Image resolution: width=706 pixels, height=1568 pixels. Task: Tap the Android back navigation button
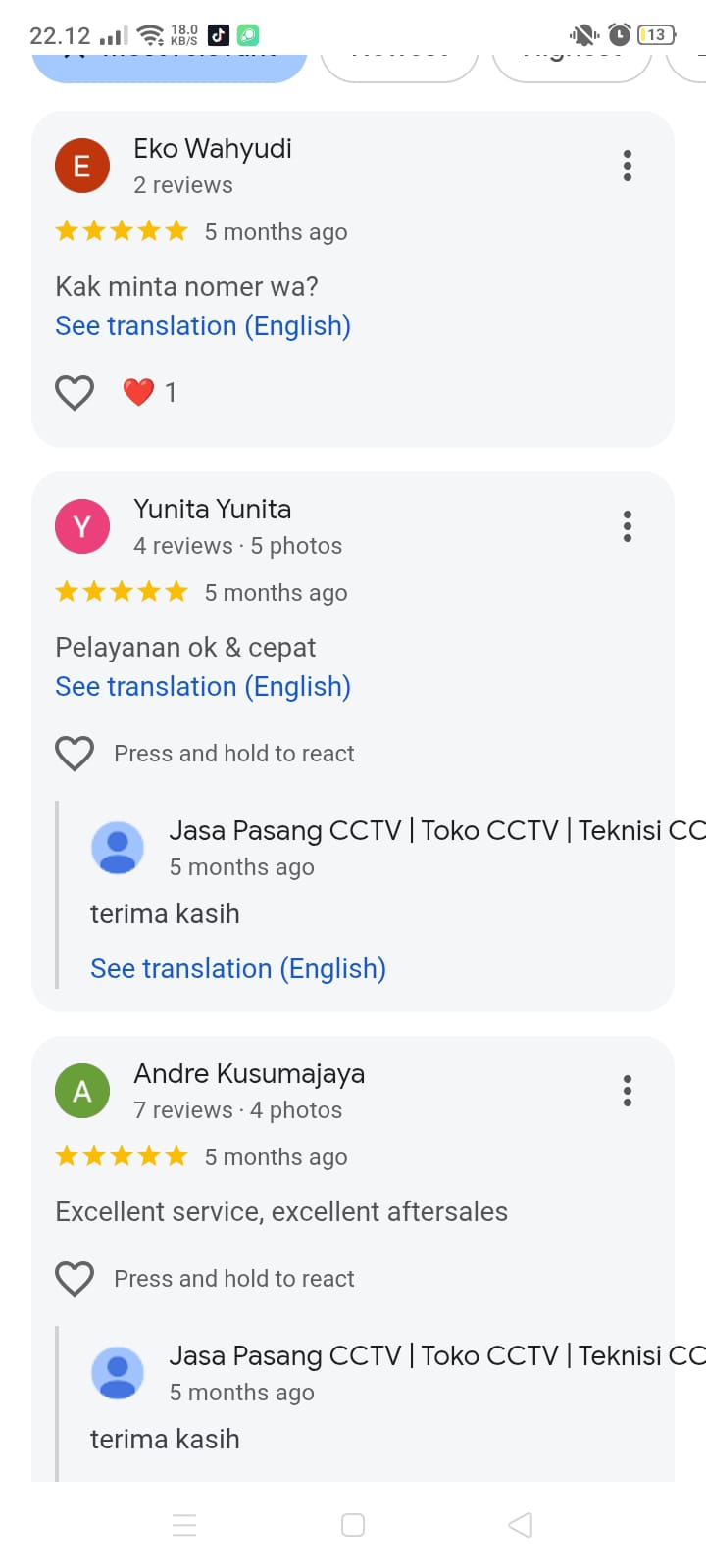pyautogui.click(x=521, y=1525)
